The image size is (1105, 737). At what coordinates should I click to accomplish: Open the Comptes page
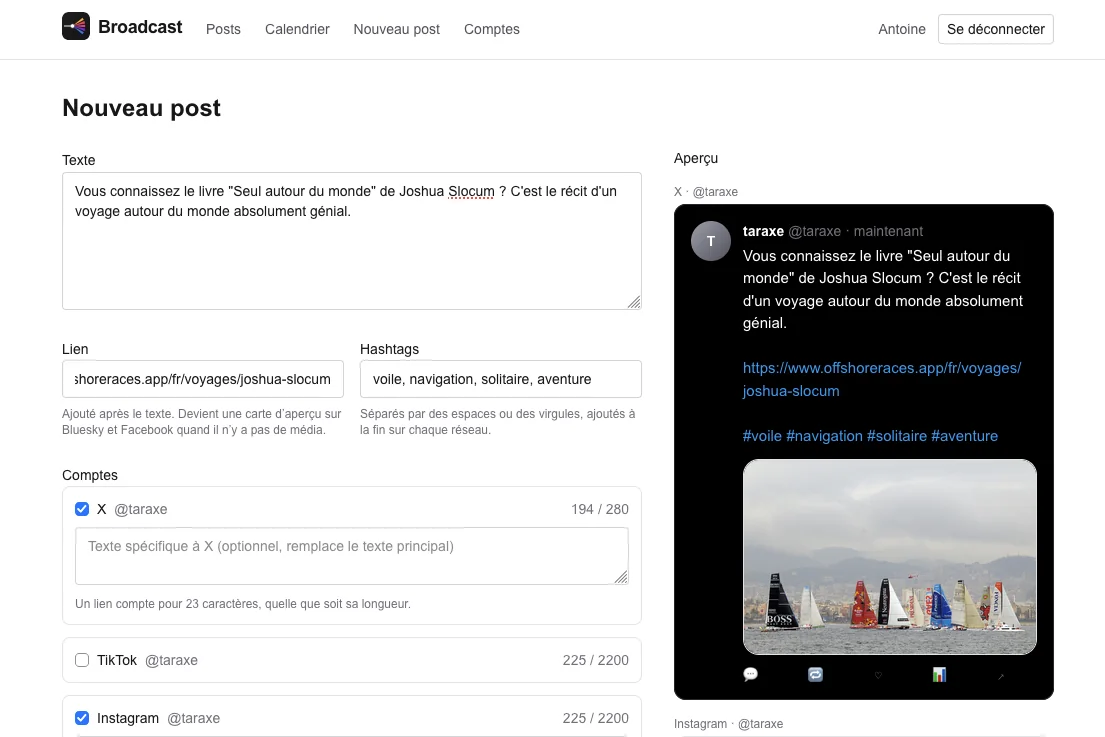tap(492, 29)
